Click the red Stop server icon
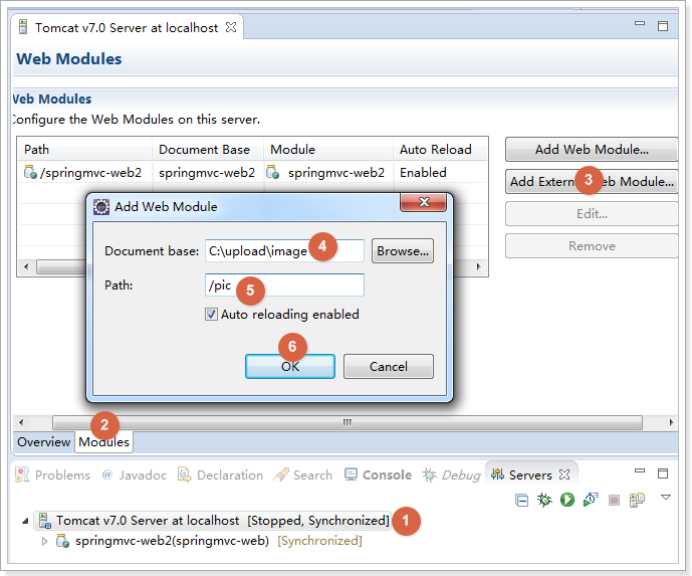 coord(613,500)
